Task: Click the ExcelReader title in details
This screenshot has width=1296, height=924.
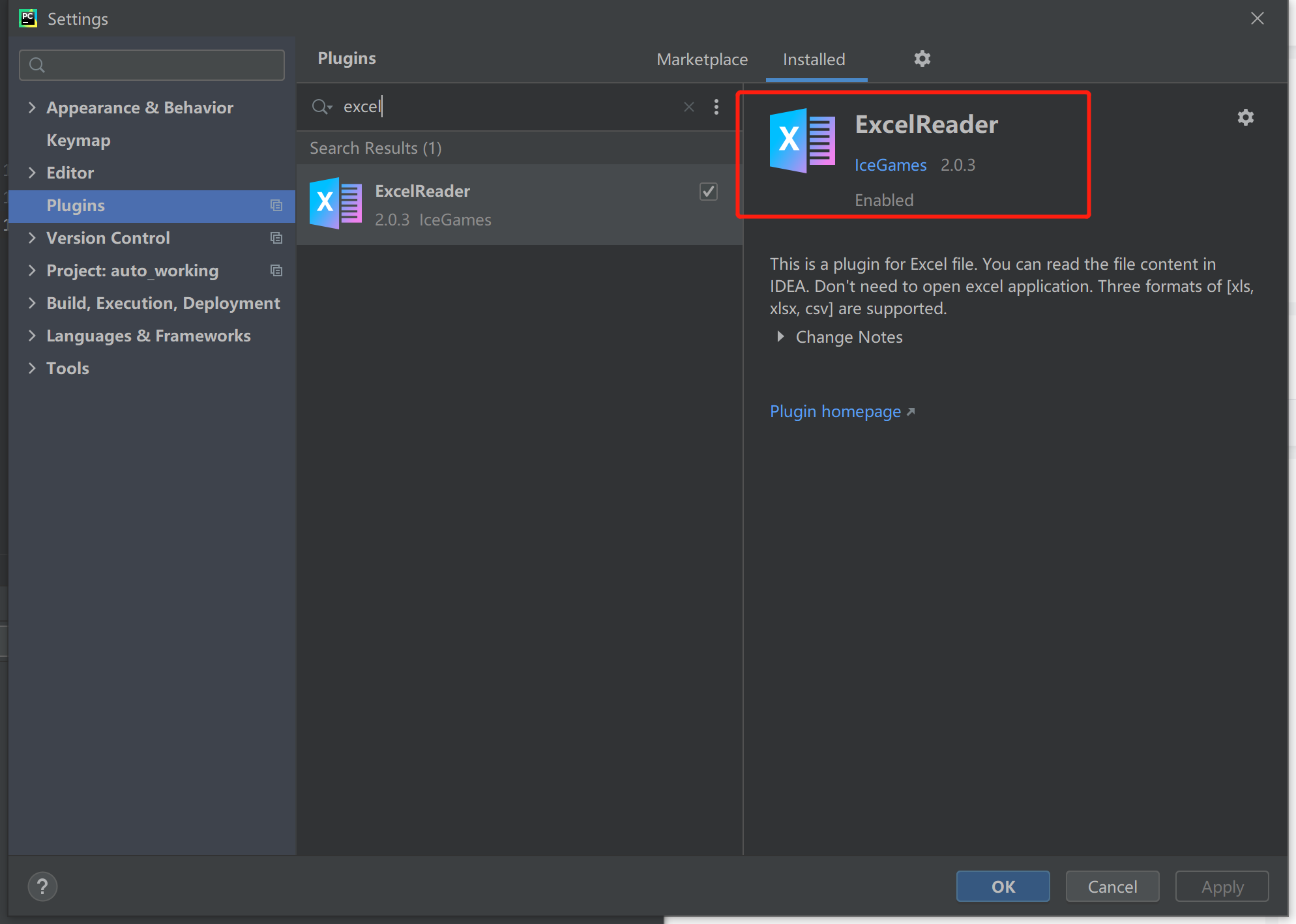Action: pos(926,124)
